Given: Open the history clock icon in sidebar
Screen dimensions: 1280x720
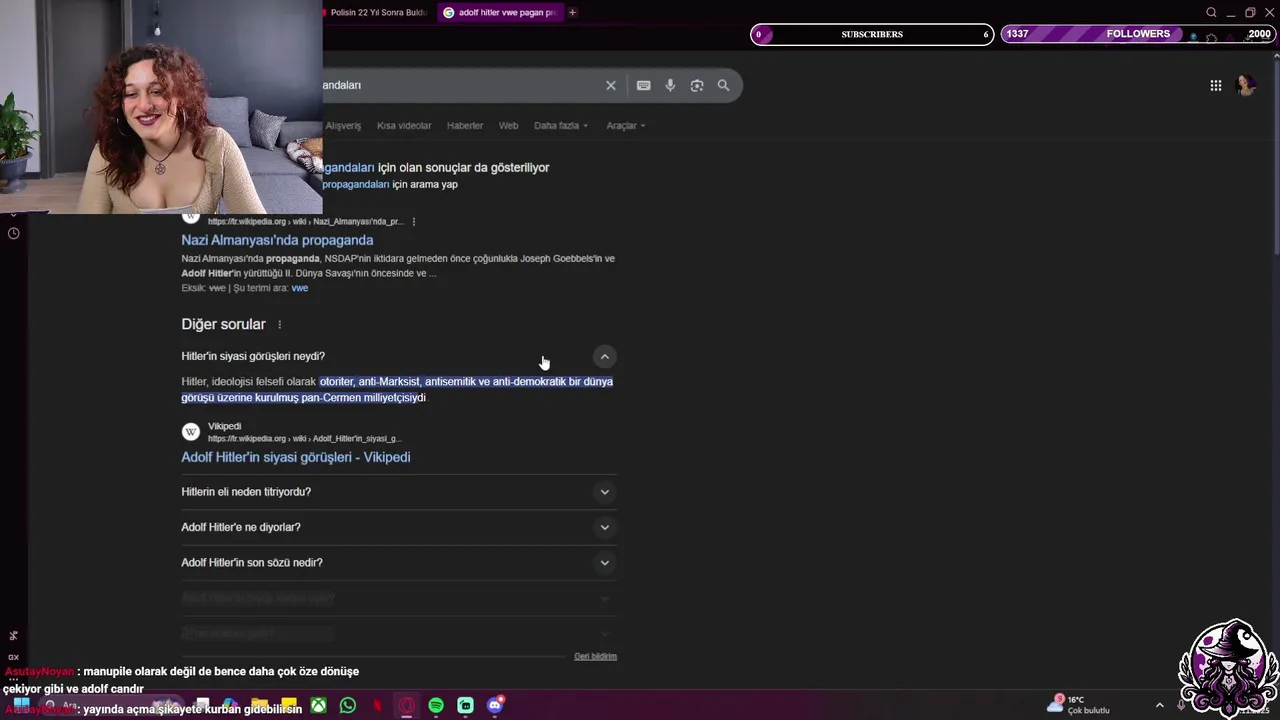Looking at the screenshot, I should (13, 233).
